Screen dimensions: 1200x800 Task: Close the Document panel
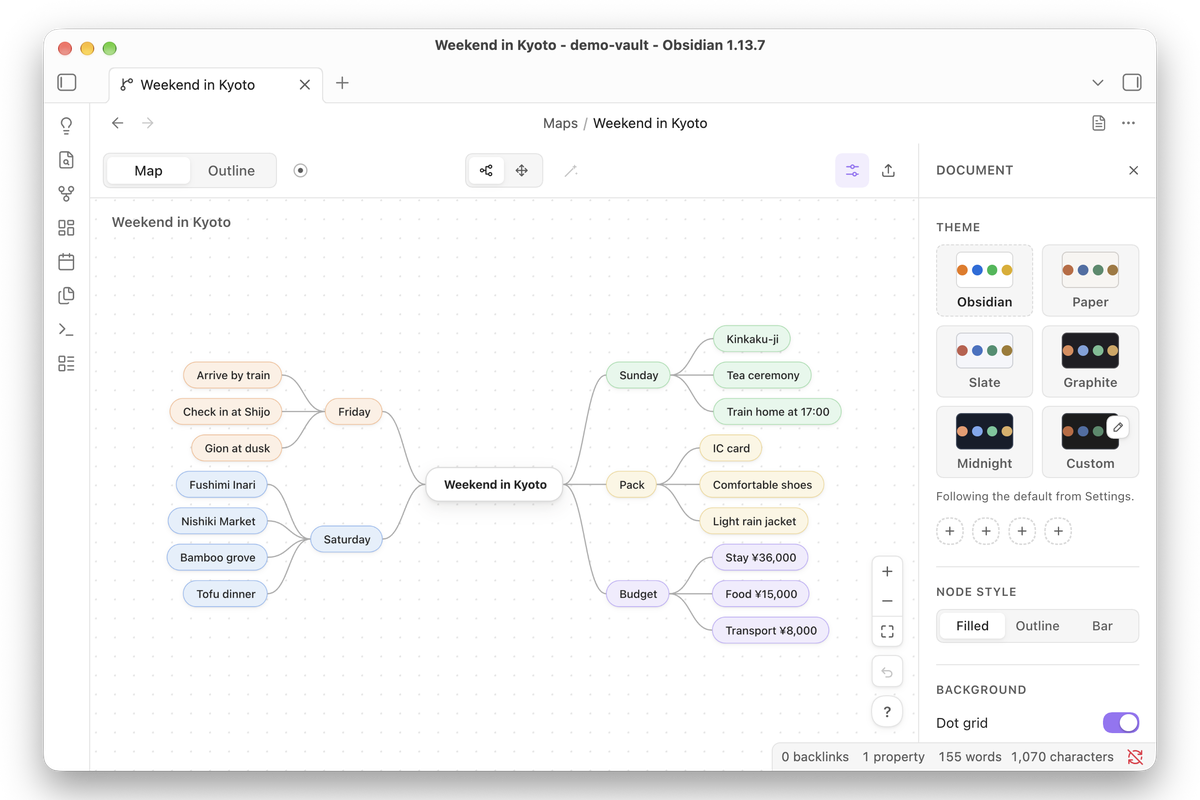pos(1133,171)
